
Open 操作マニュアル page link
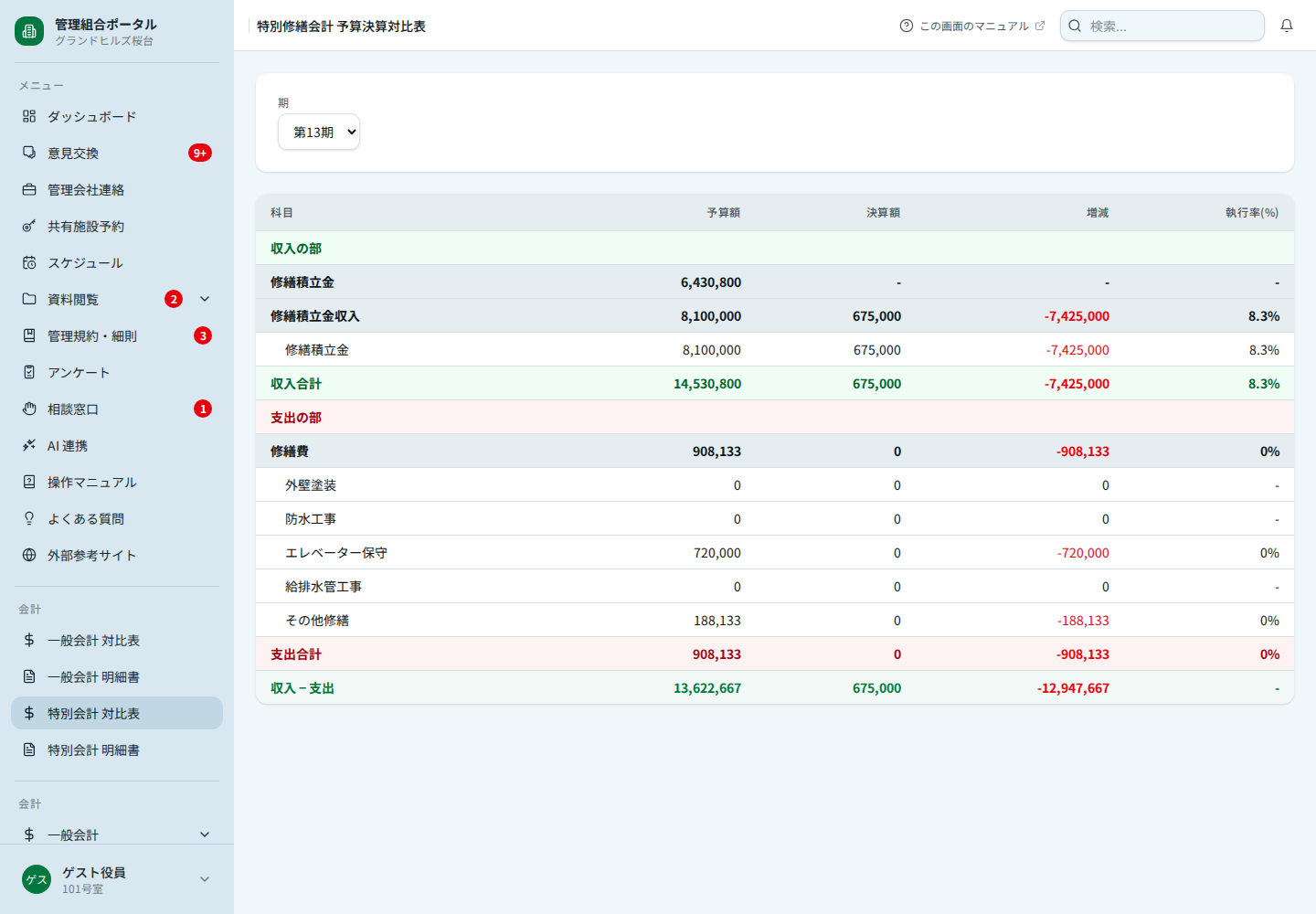pyautogui.click(x=117, y=482)
